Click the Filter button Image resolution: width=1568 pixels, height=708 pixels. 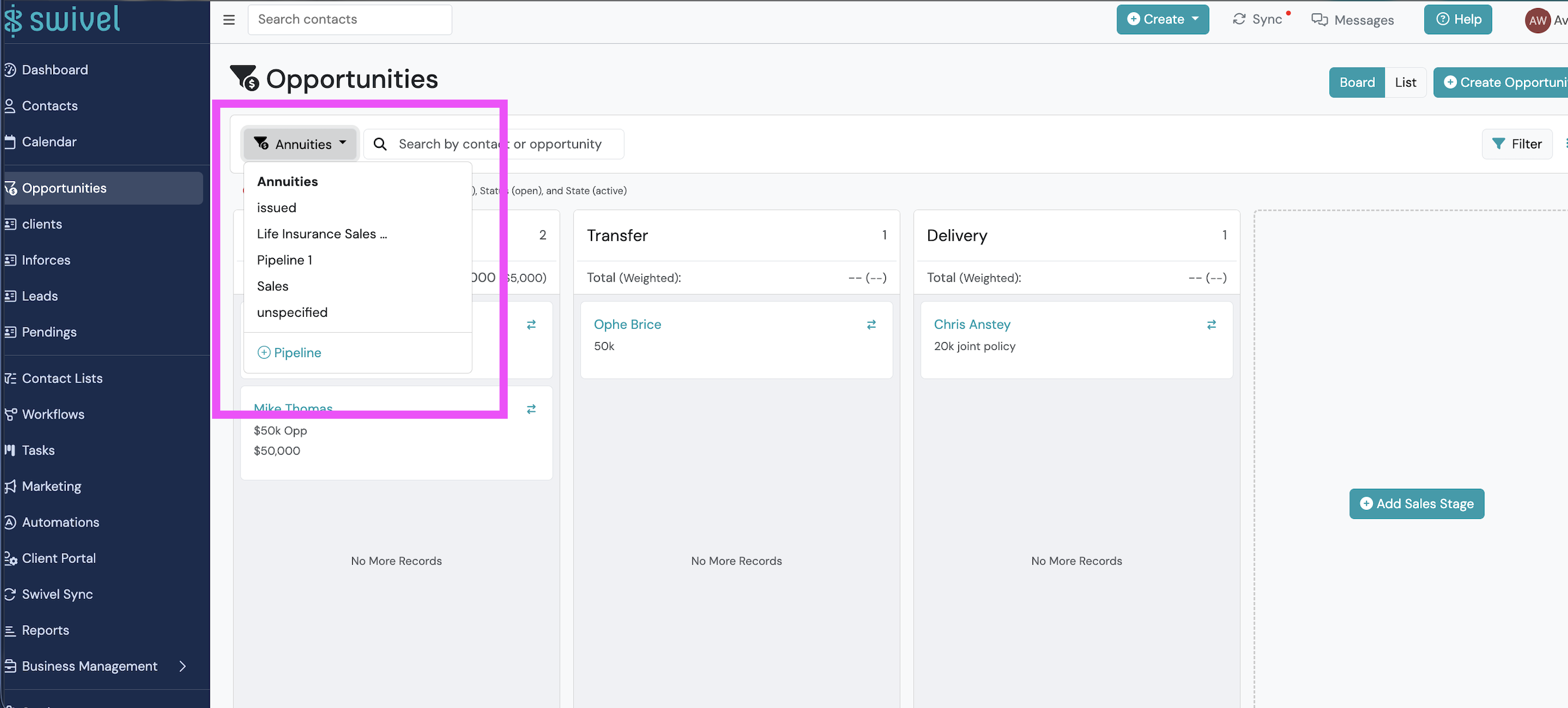point(1516,144)
